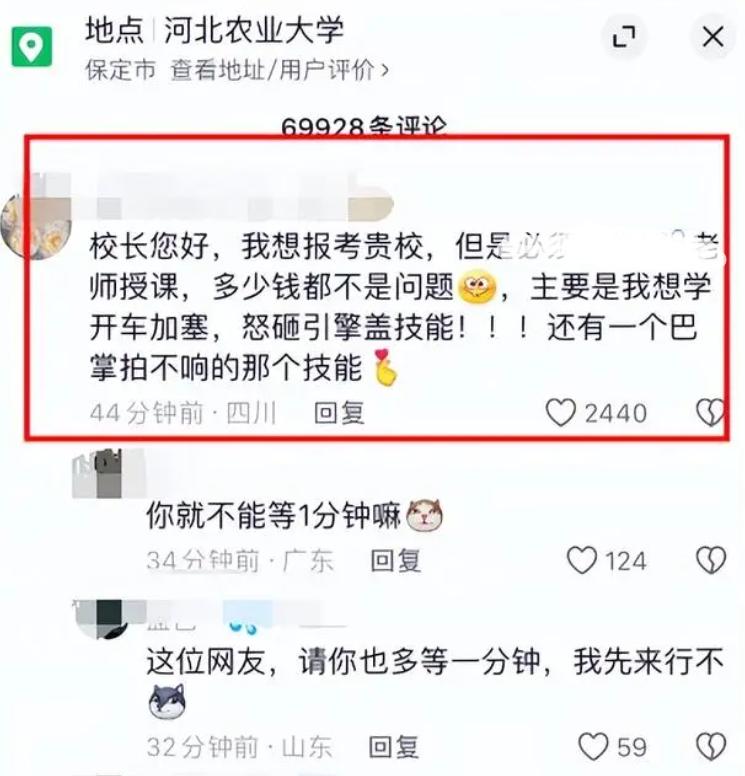The width and height of the screenshot is (745, 776).
Task: Reply to the comment from 四川
Action: click(x=340, y=413)
